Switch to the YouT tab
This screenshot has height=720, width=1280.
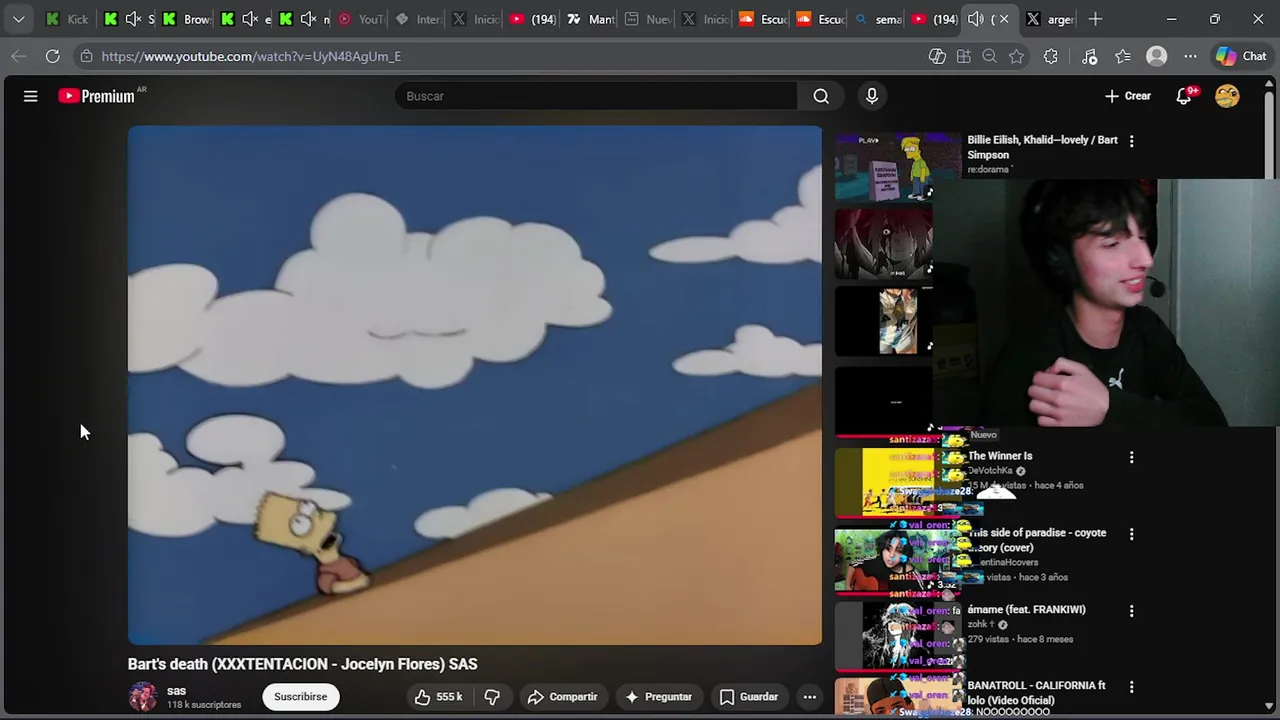(359, 19)
